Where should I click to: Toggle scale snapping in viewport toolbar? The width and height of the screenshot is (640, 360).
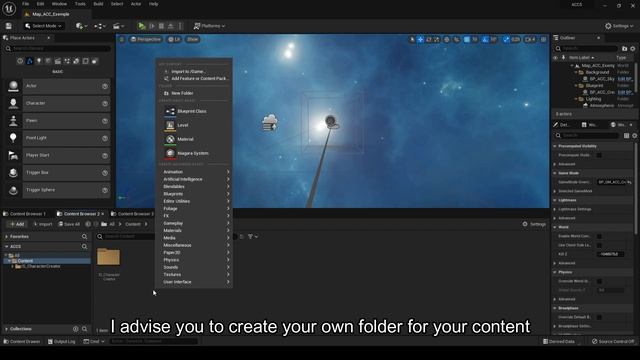tap(506, 39)
